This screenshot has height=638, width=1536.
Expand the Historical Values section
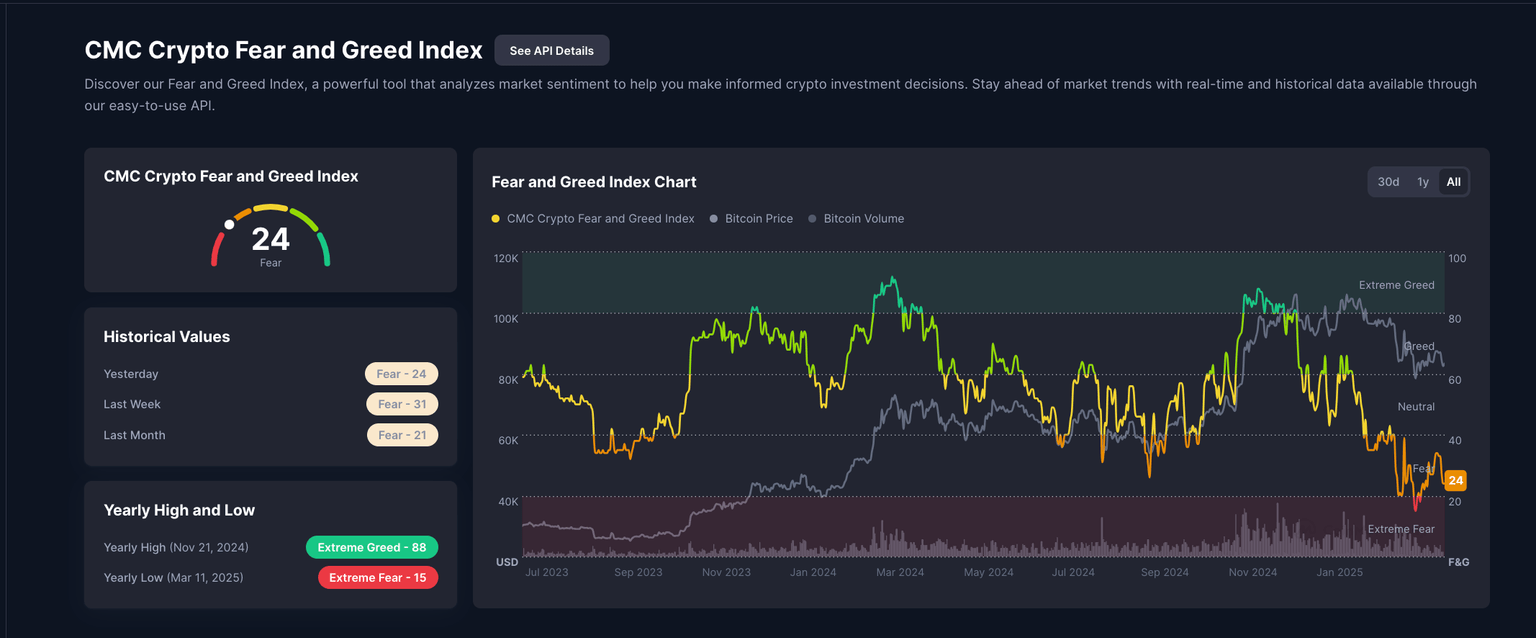click(x=167, y=336)
